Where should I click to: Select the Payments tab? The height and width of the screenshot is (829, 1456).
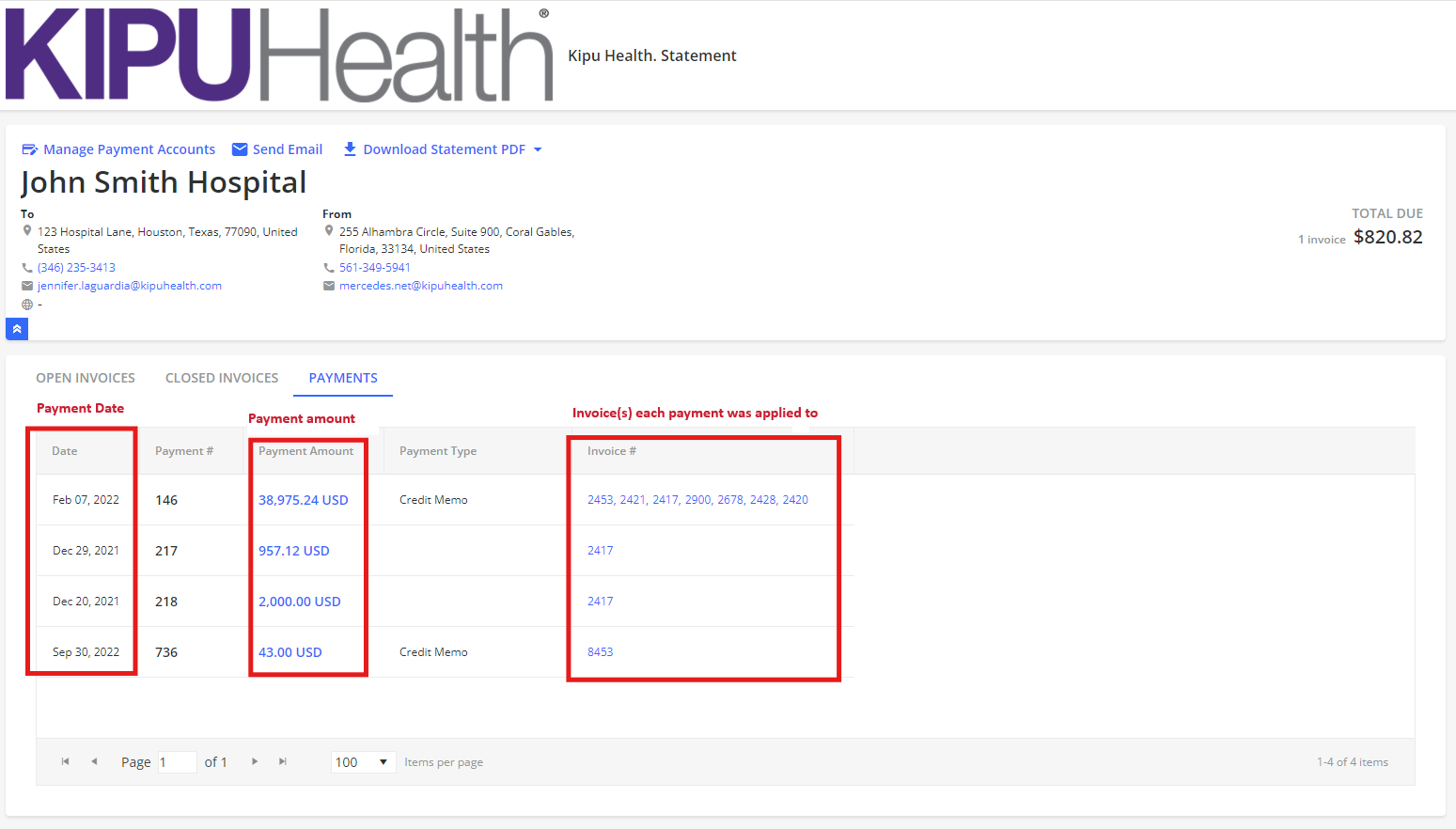pos(342,377)
